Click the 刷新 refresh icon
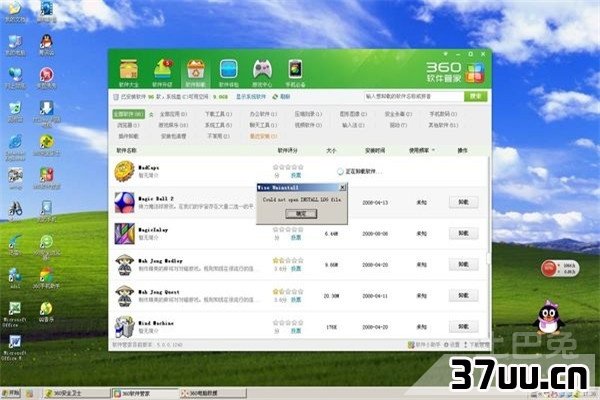Image resolution: width=600 pixels, height=400 pixels. (275, 97)
